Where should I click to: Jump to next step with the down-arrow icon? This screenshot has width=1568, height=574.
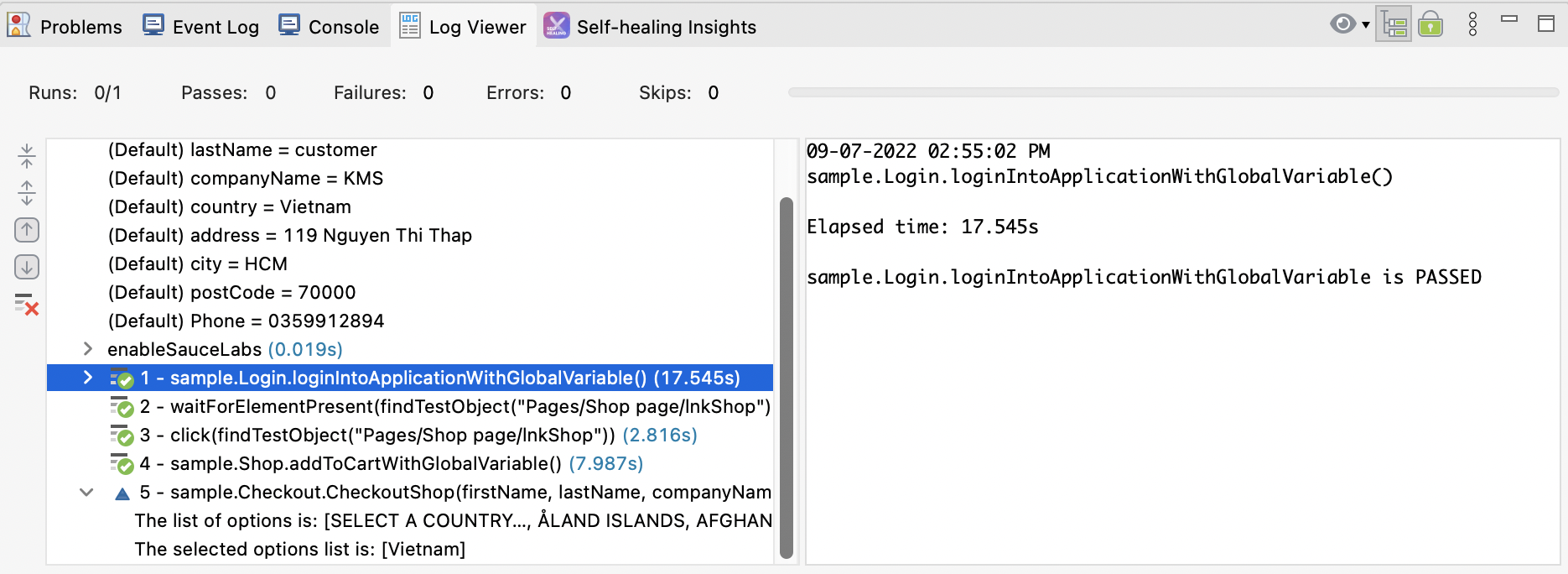tap(27, 268)
